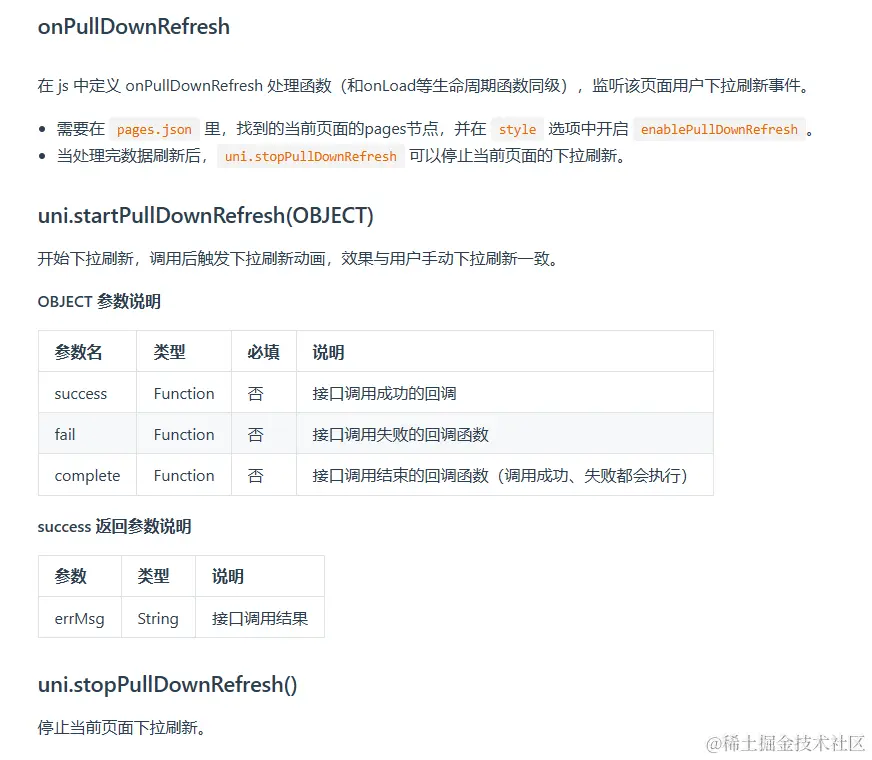The image size is (872, 760).
Task: Click Function type in the fail row
Action: point(184,434)
